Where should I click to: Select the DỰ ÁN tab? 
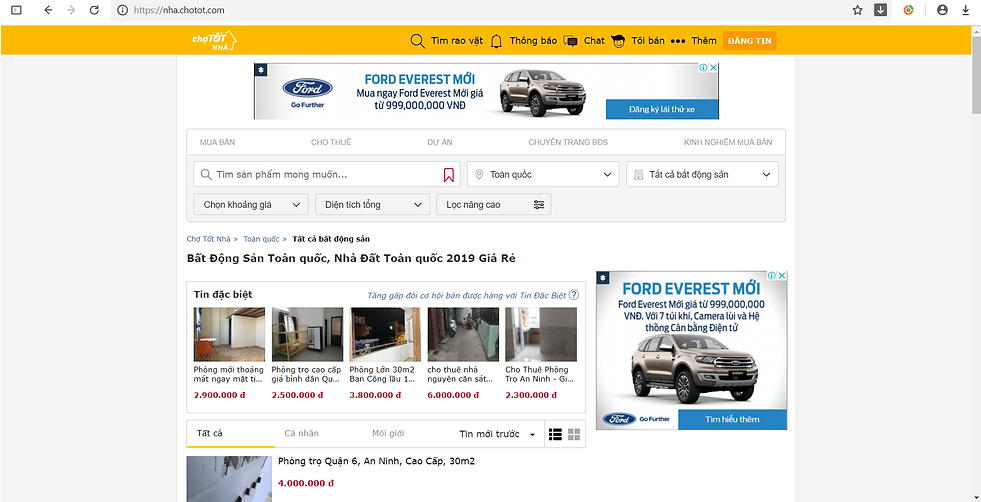440,142
